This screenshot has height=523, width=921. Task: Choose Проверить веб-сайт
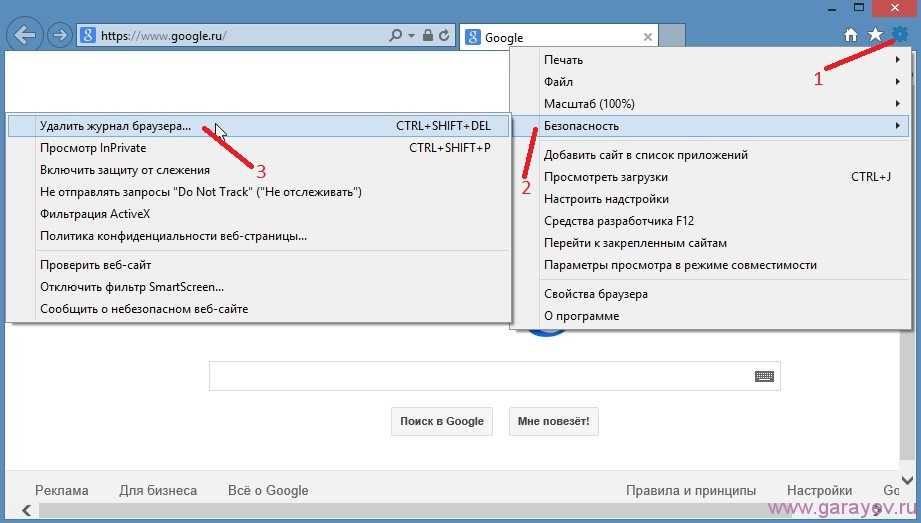click(x=258, y=265)
